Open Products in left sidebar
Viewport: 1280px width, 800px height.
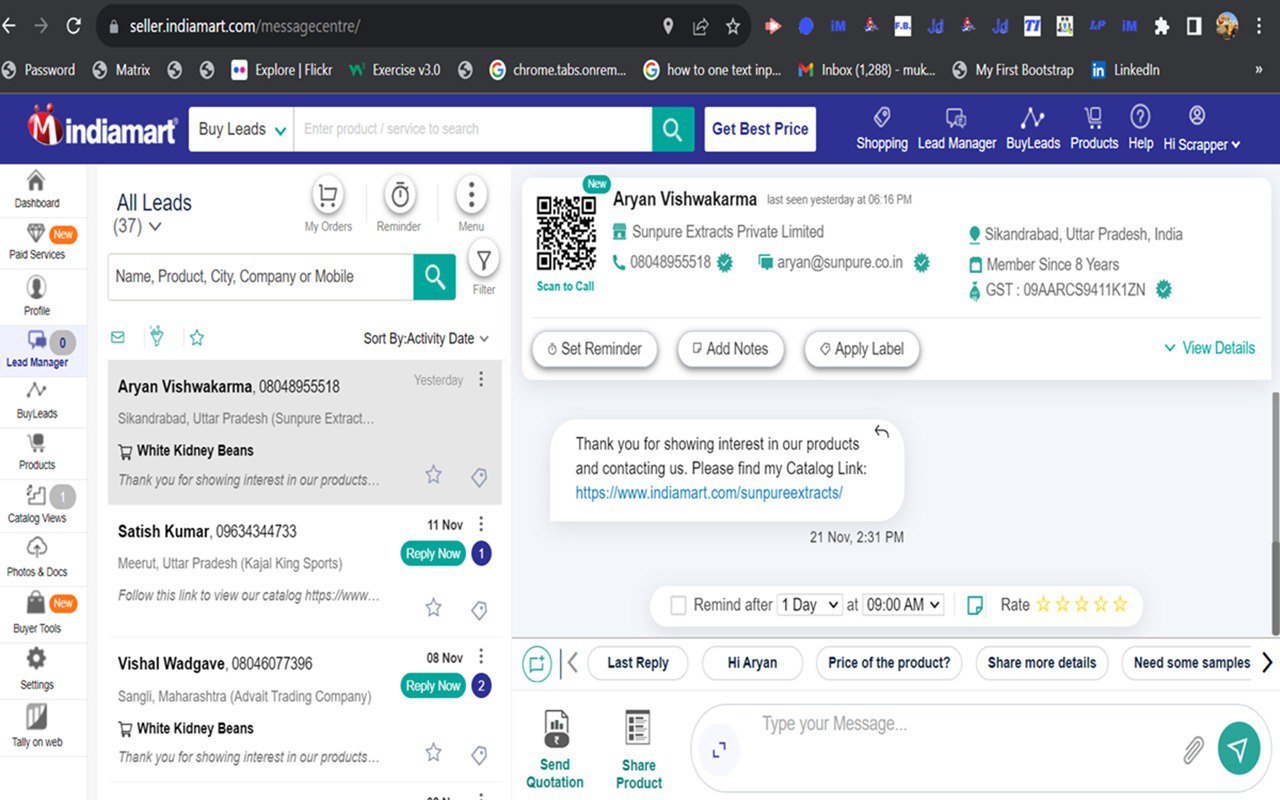click(37, 451)
